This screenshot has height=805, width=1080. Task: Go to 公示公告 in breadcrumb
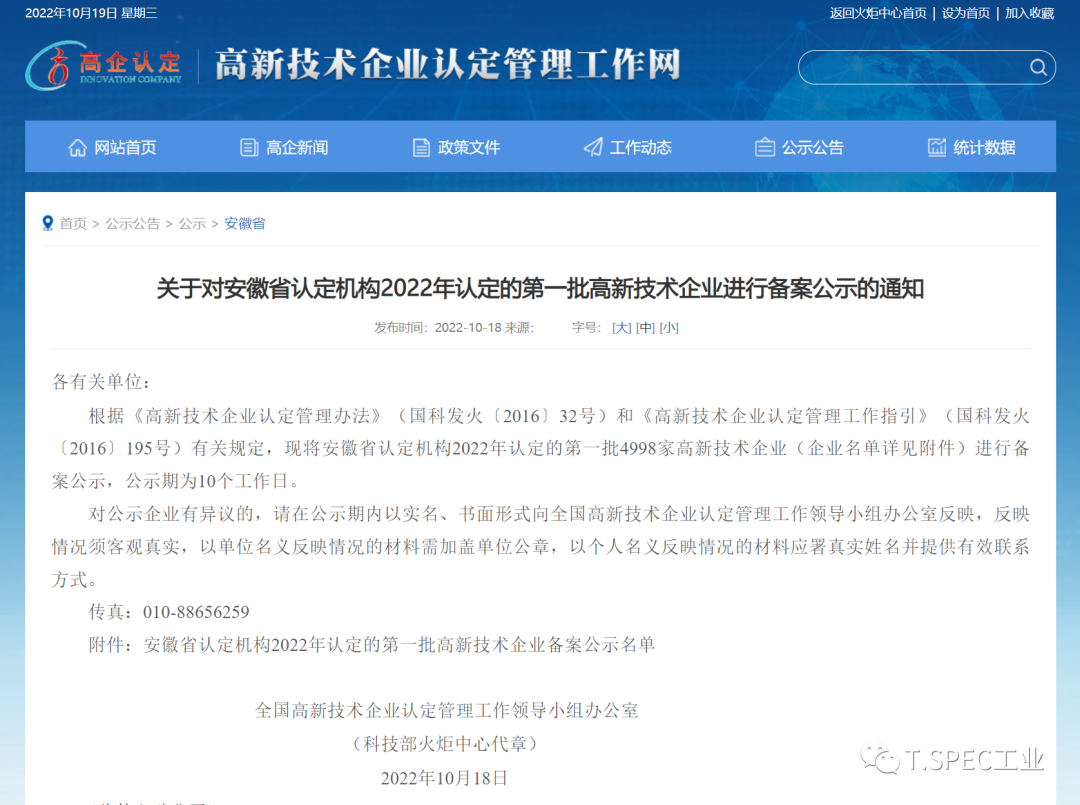[132, 224]
